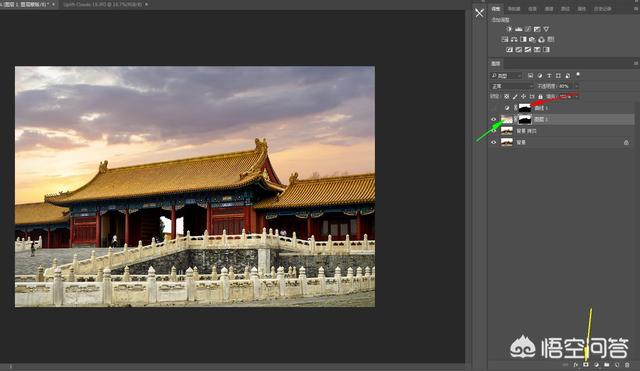Add a Black & White adjustment
This screenshot has height=371, width=640.
[523, 40]
